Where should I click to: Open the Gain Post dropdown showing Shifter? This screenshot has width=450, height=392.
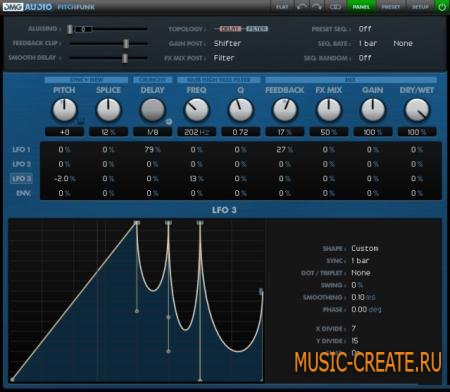click(227, 43)
